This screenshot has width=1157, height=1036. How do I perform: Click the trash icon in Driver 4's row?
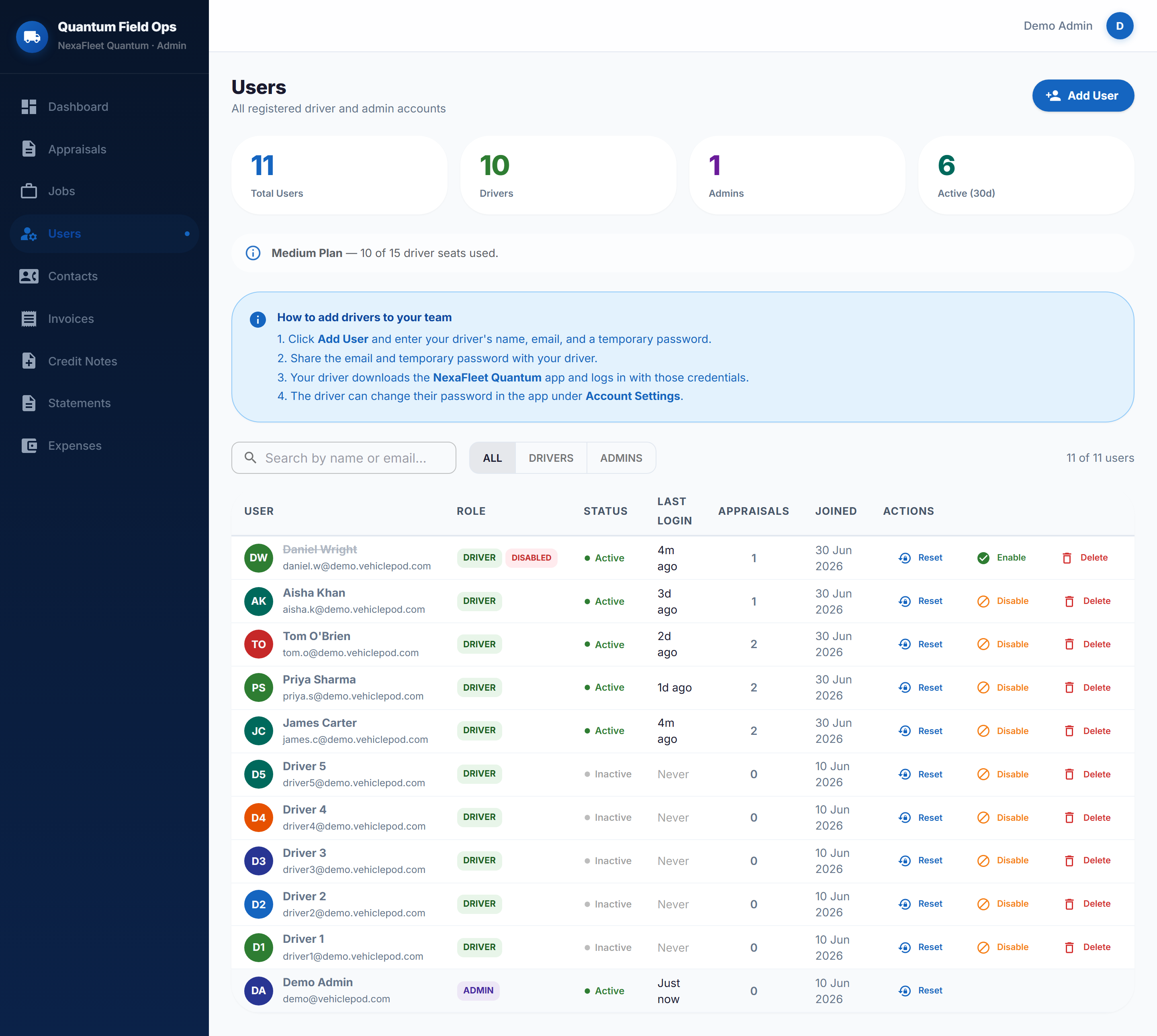(1069, 818)
